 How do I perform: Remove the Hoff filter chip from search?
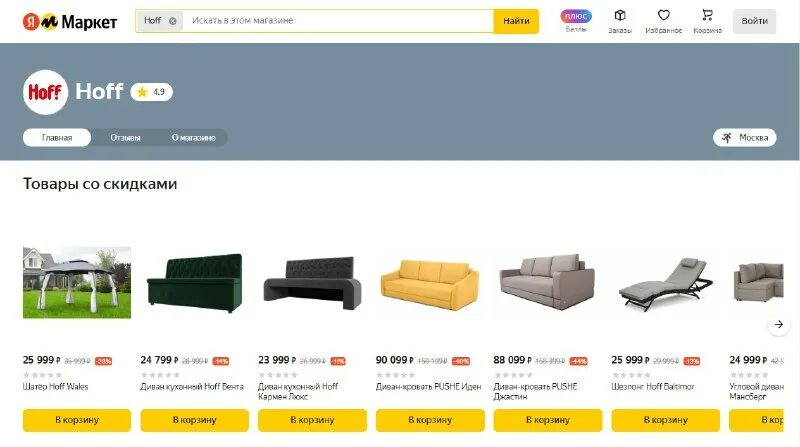tap(172, 21)
